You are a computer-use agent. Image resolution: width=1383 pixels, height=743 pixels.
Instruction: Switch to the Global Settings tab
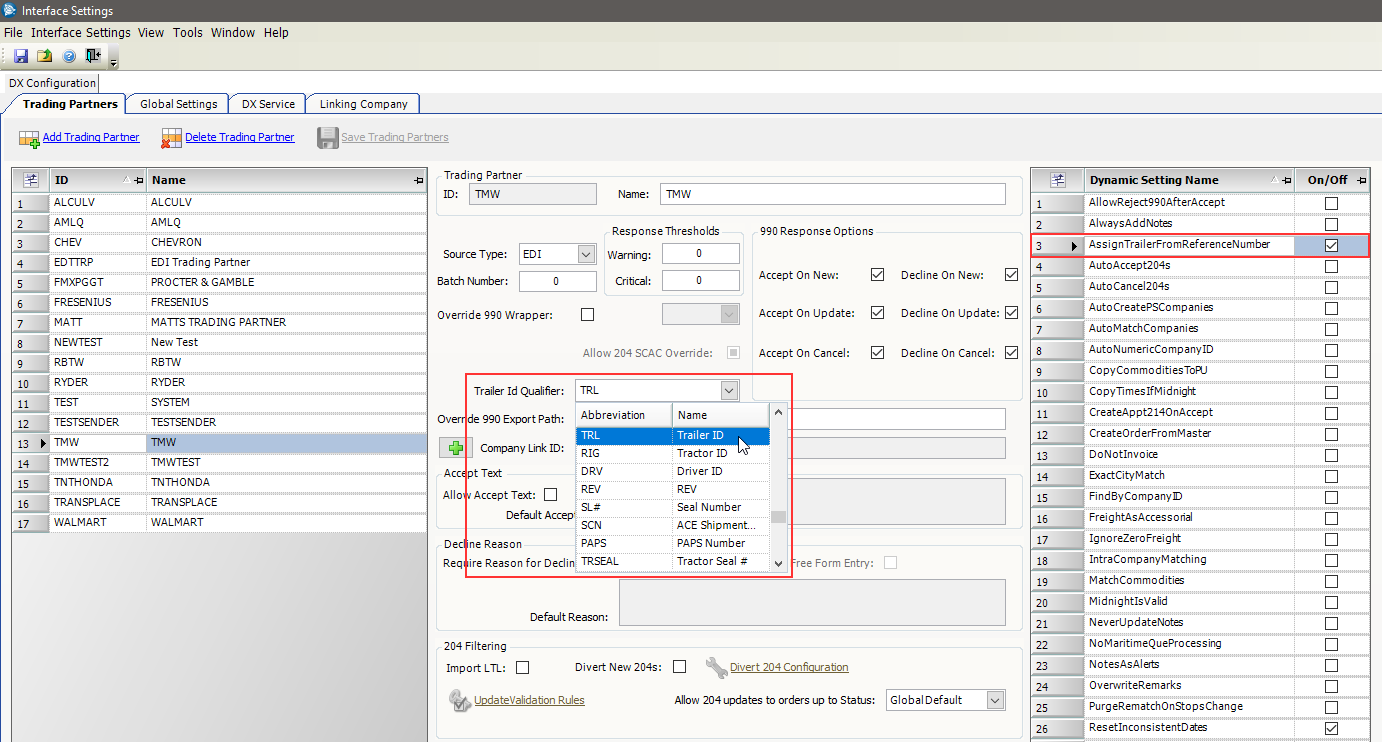[178, 104]
